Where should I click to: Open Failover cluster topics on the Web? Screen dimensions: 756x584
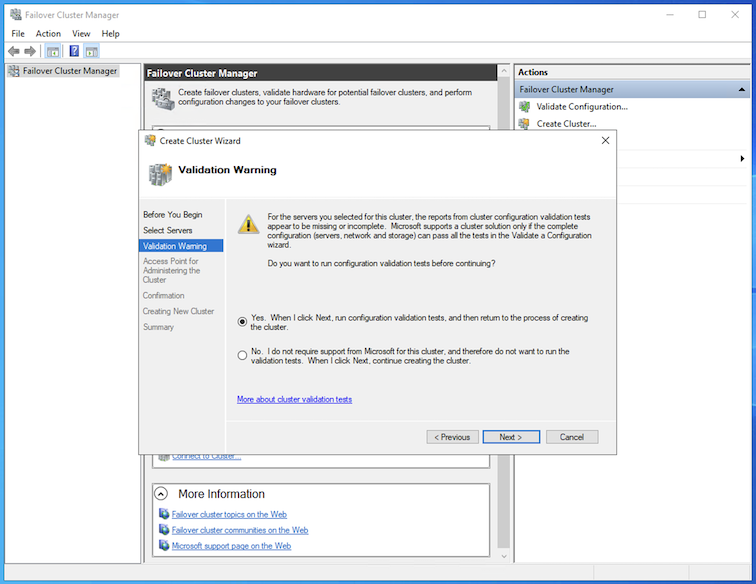tap(229, 515)
